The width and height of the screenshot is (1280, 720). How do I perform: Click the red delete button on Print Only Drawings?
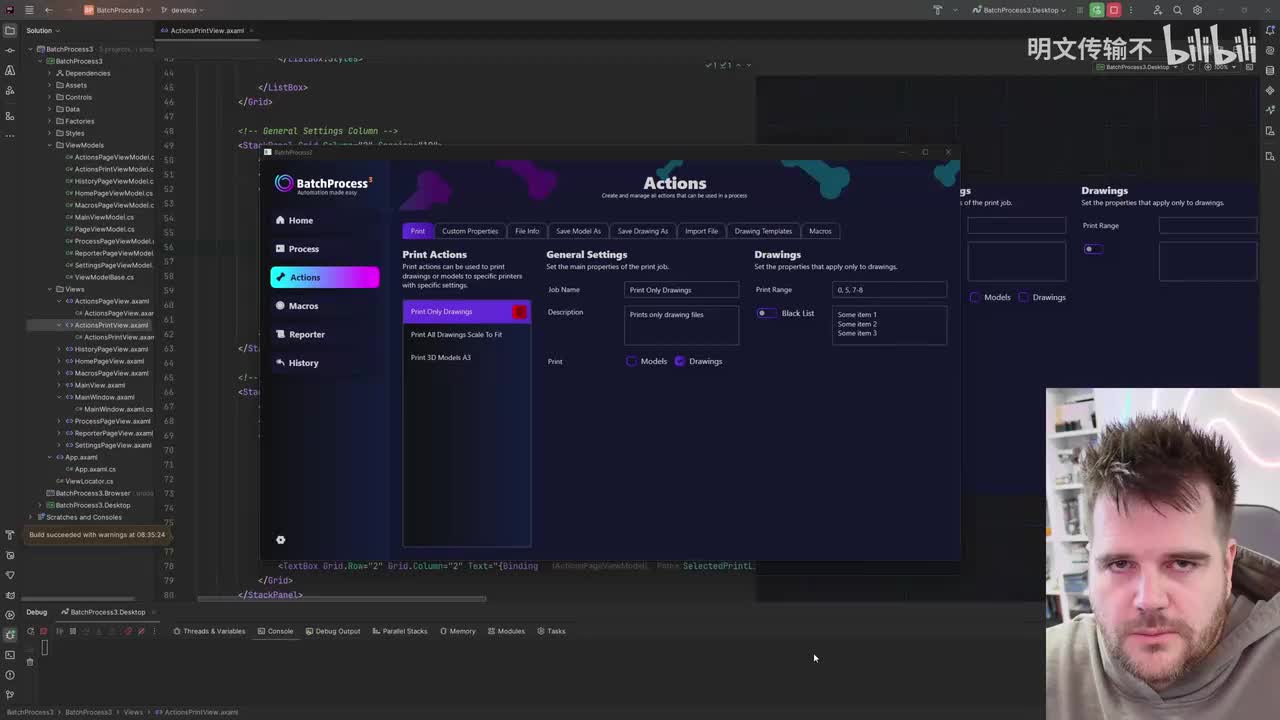[x=519, y=312]
